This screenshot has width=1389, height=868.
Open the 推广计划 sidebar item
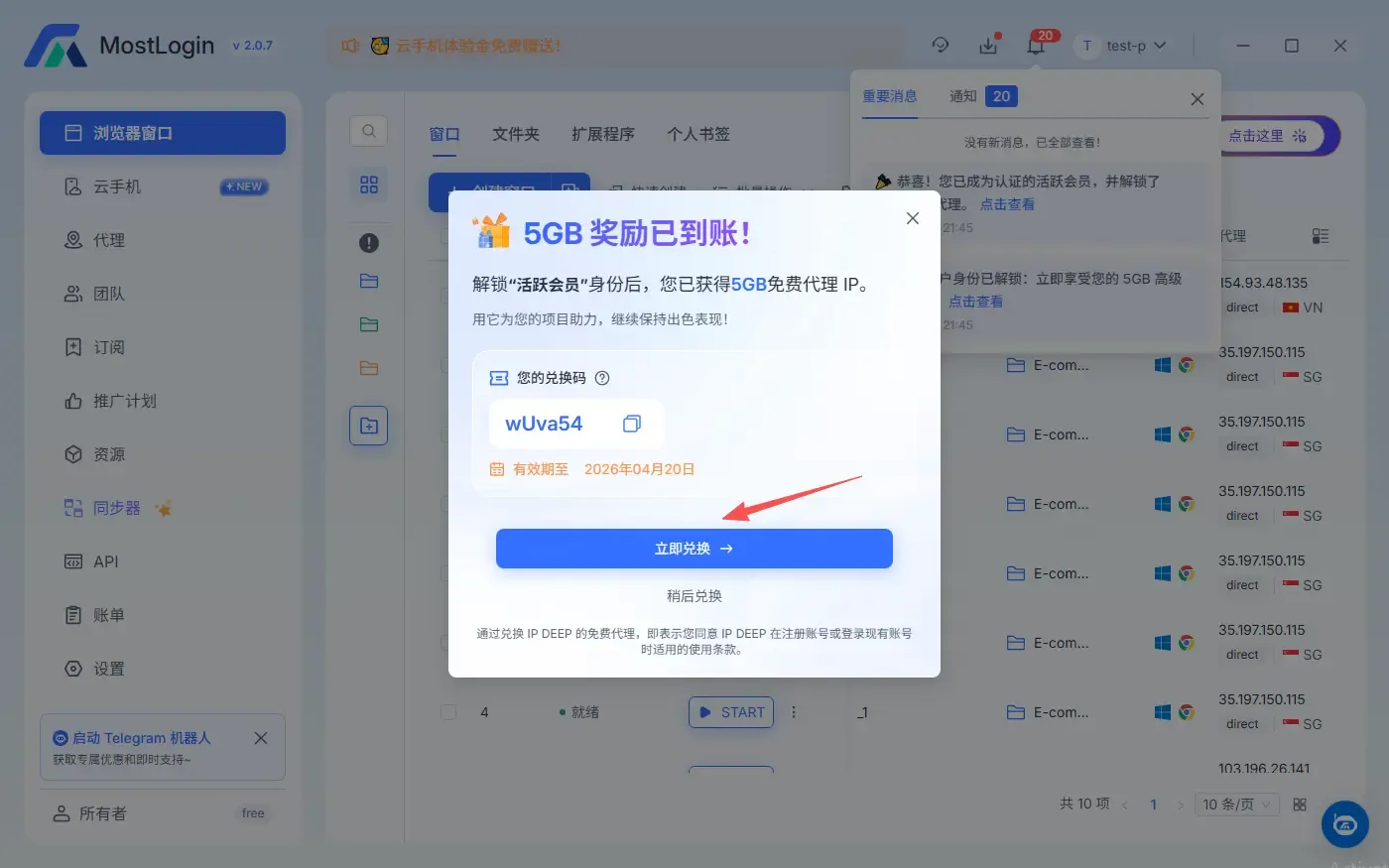163,401
